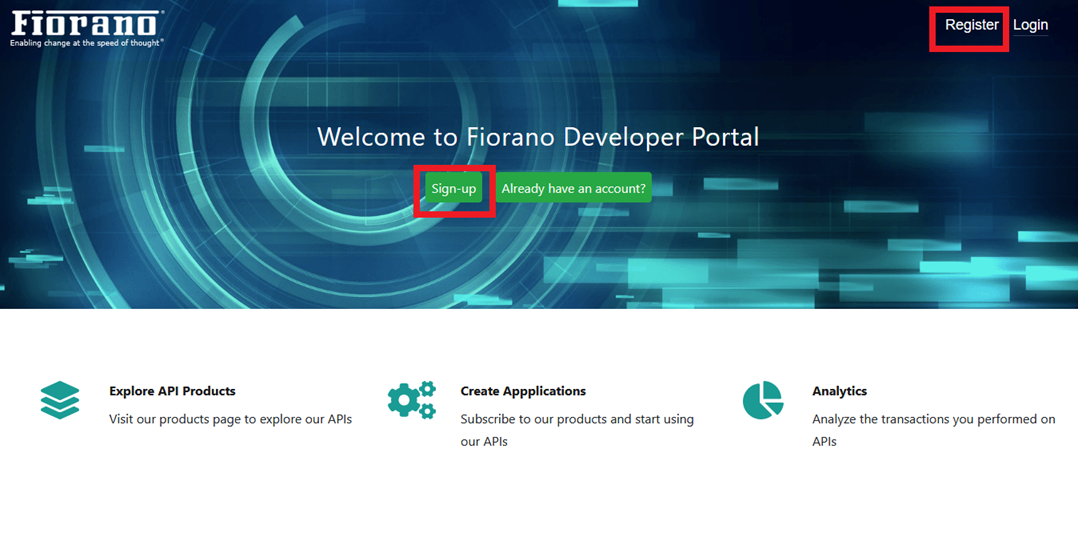The height and width of the screenshot is (549, 1078).
Task: Click the 'Enabling change at the speed of thought' tagline
Action: 87,43
